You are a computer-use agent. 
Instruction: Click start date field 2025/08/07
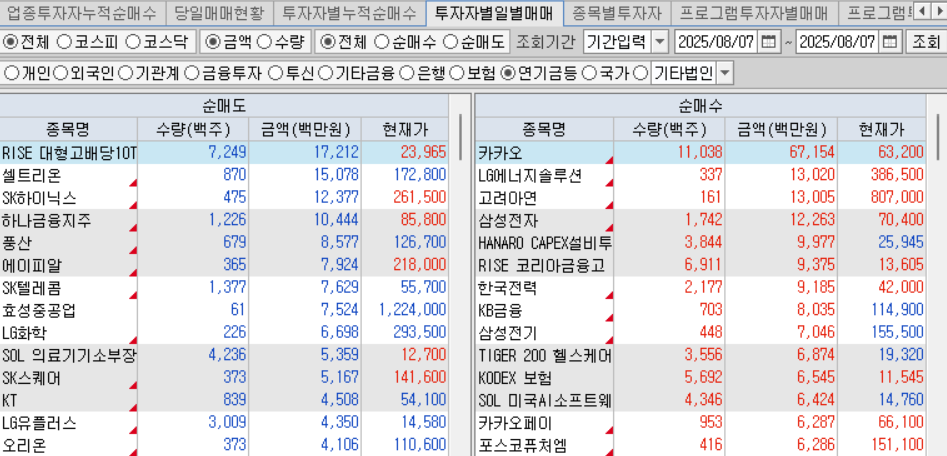coord(716,42)
